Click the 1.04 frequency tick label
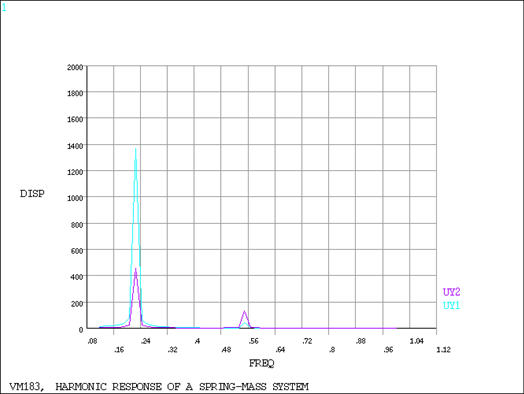 (x=417, y=341)
